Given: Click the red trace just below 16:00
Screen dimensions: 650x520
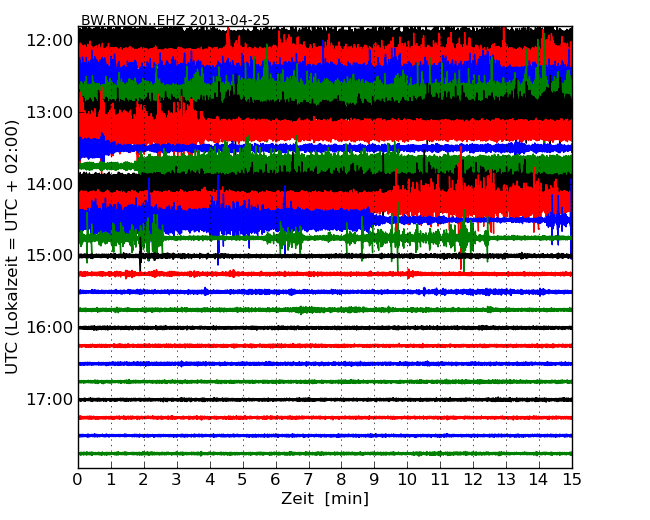Looking at the screenshot, I should pyautogui.click(x=325, y=346).
